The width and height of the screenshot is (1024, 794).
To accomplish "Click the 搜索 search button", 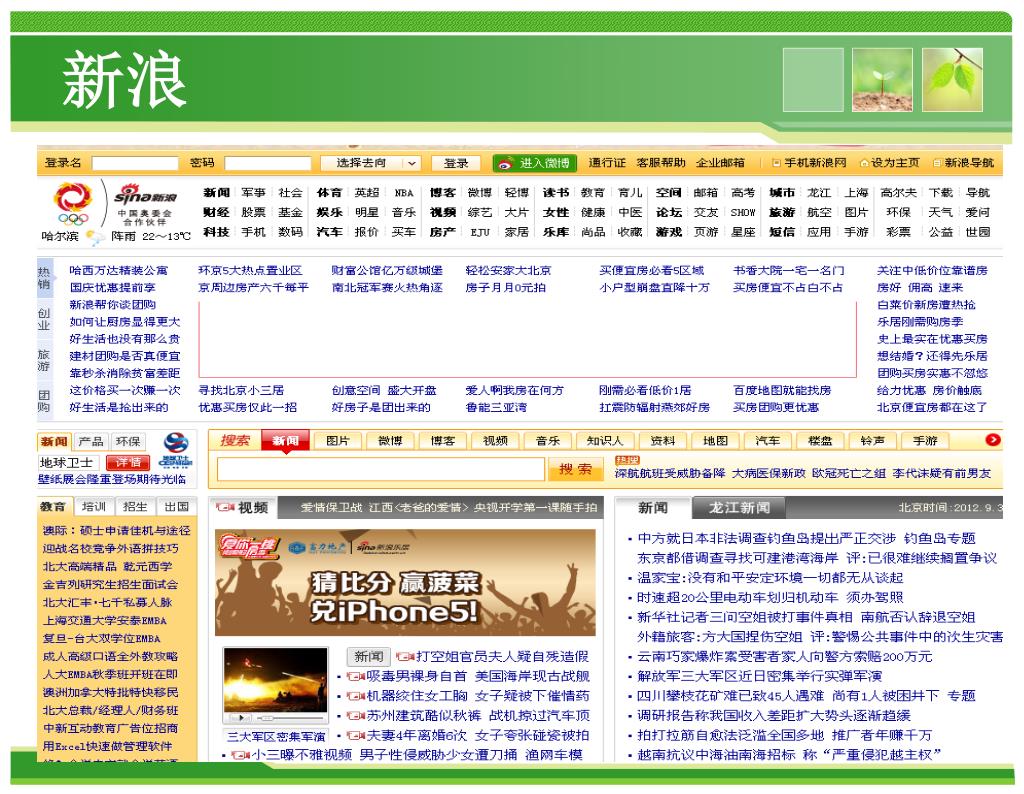I will [x=575, y=469].
